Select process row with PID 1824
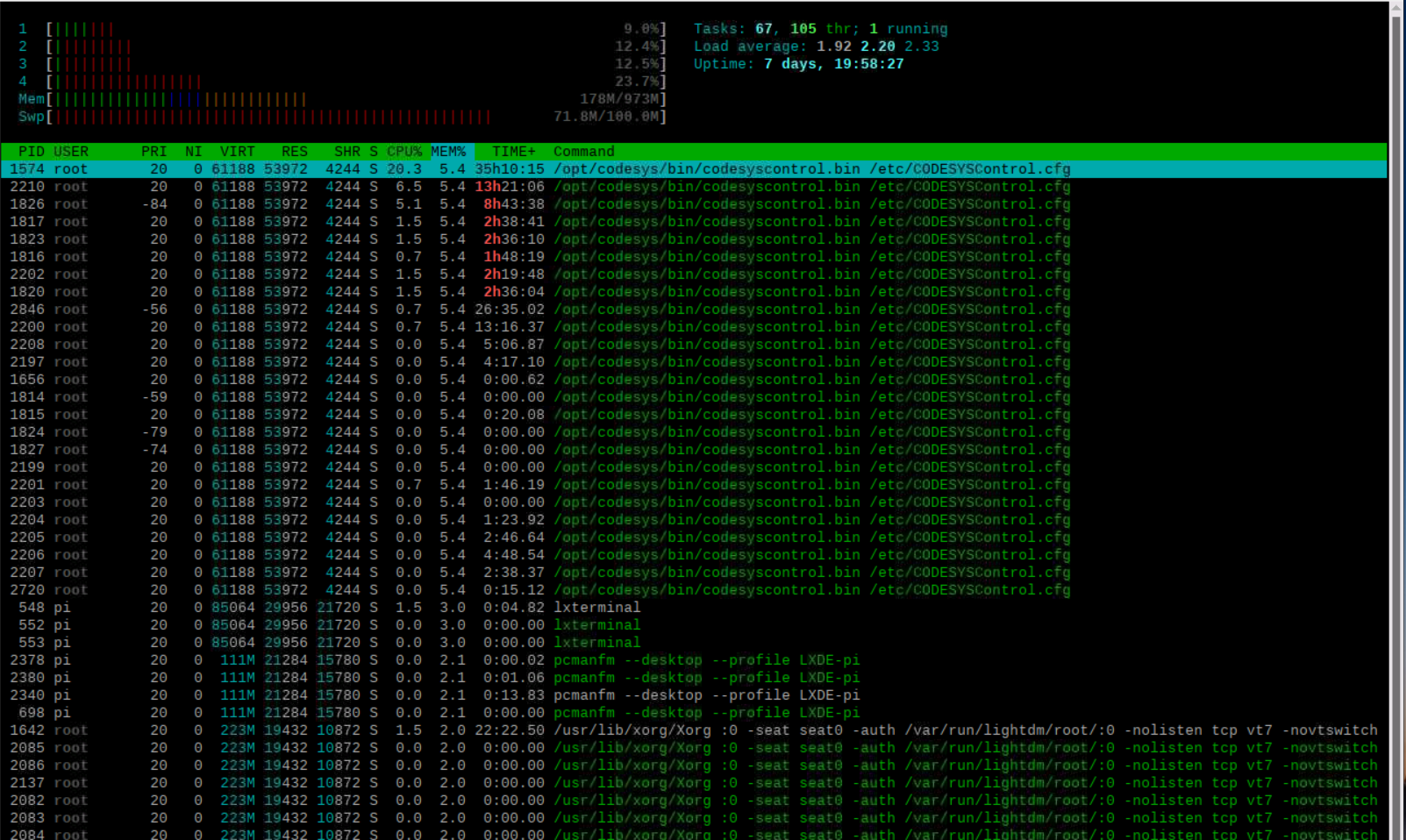 click(694, 432)
